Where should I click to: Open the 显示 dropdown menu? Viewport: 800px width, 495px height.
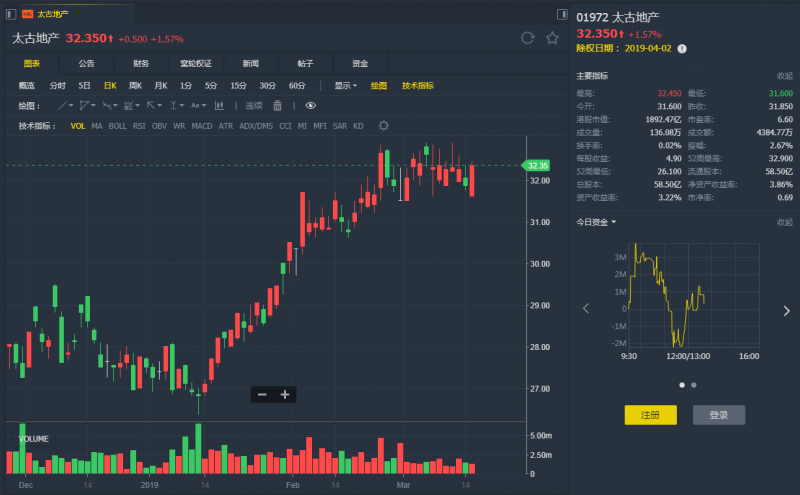tap(345, 86)
